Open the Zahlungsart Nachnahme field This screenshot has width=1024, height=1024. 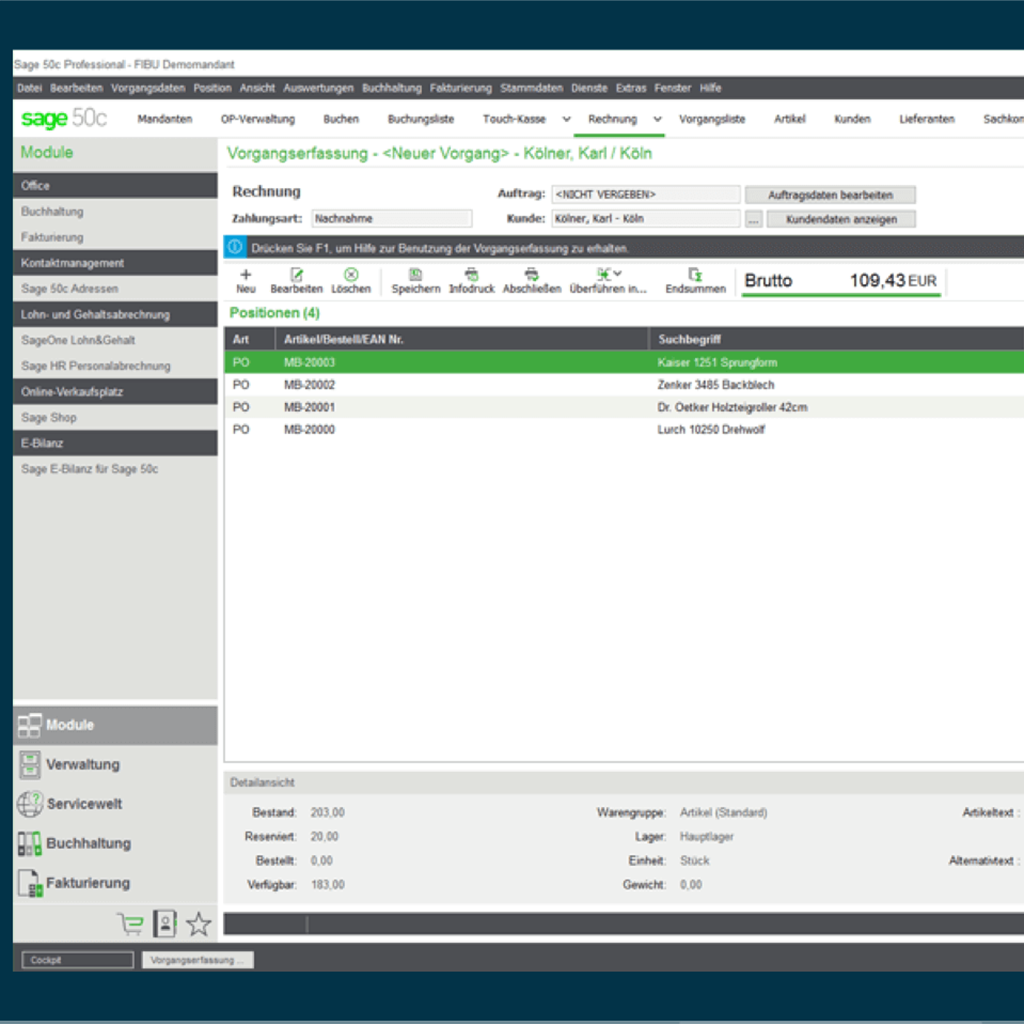[x=392, y=219]
